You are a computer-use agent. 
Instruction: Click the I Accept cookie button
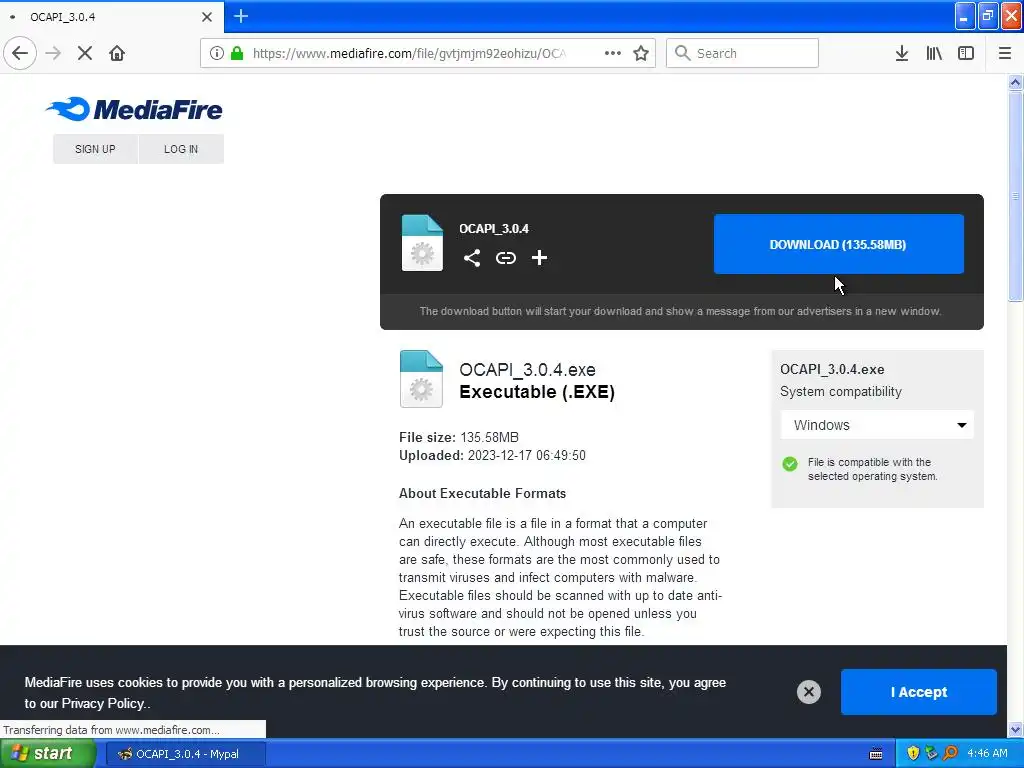pos(918,692)
